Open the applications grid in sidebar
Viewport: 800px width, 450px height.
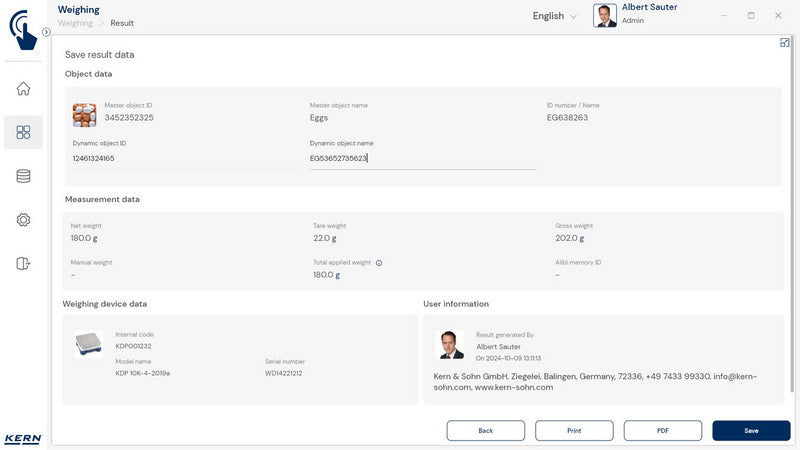point(23,133)
